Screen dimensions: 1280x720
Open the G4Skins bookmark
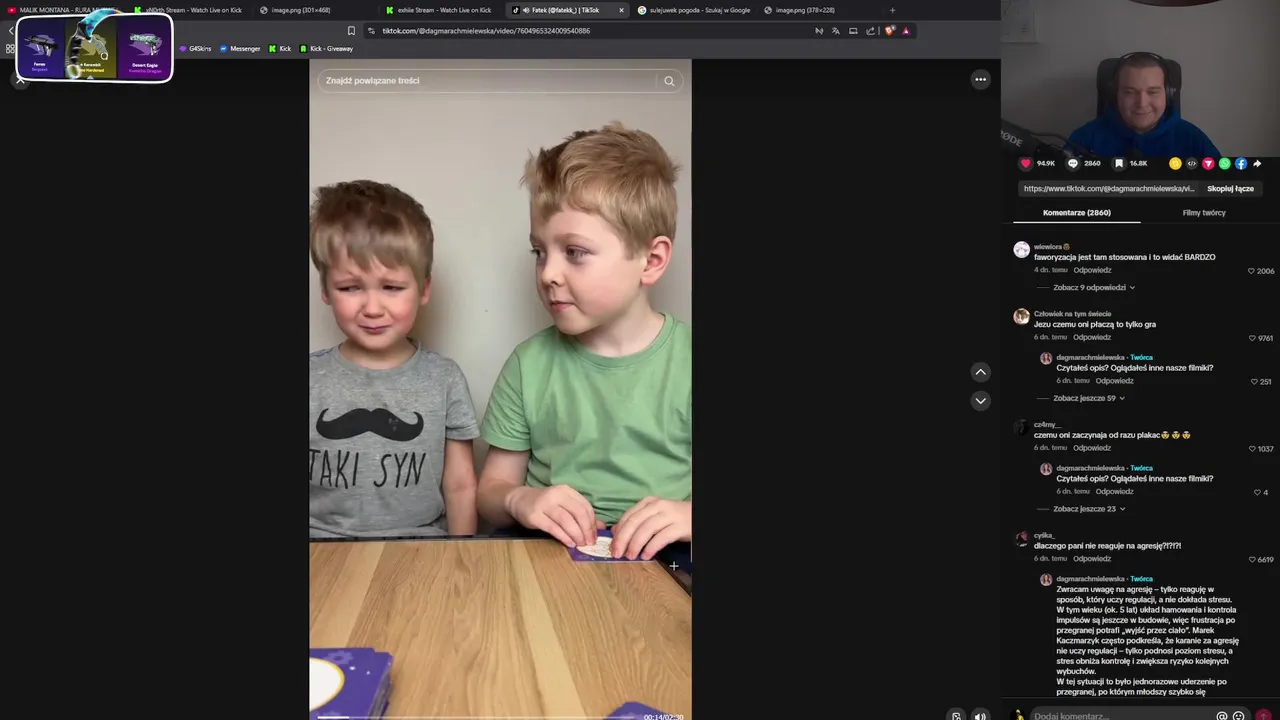tap(195, 48)
